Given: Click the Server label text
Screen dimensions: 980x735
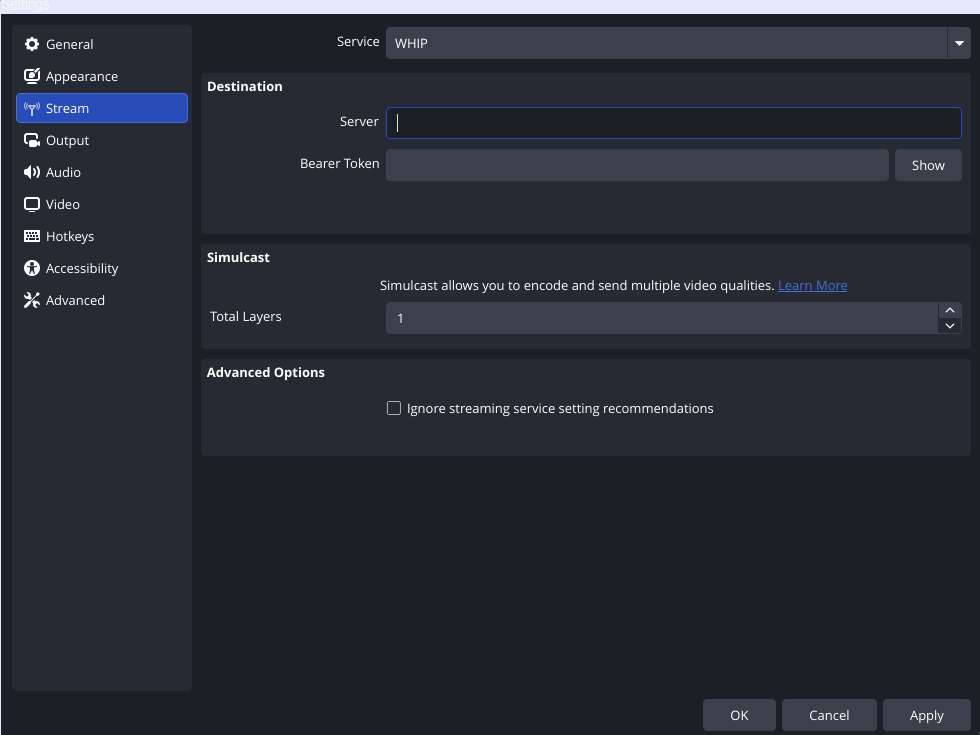Looking at the screenshot, I should (359, 121).
